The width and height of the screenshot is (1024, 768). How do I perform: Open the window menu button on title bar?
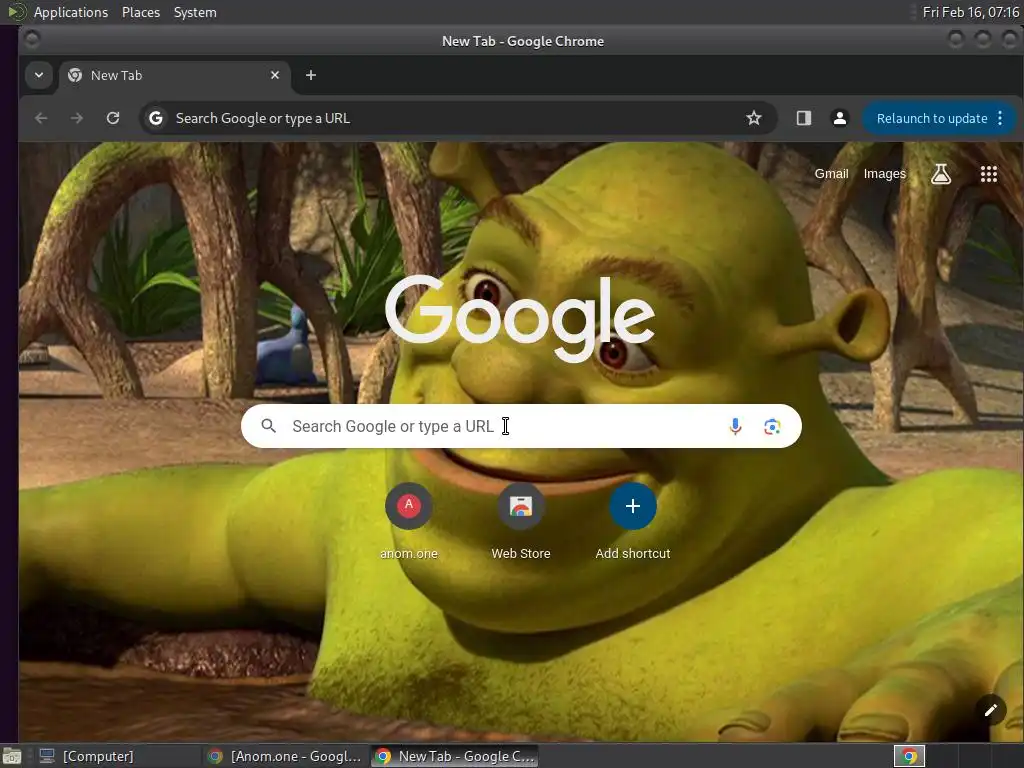[x=31, y=40]
